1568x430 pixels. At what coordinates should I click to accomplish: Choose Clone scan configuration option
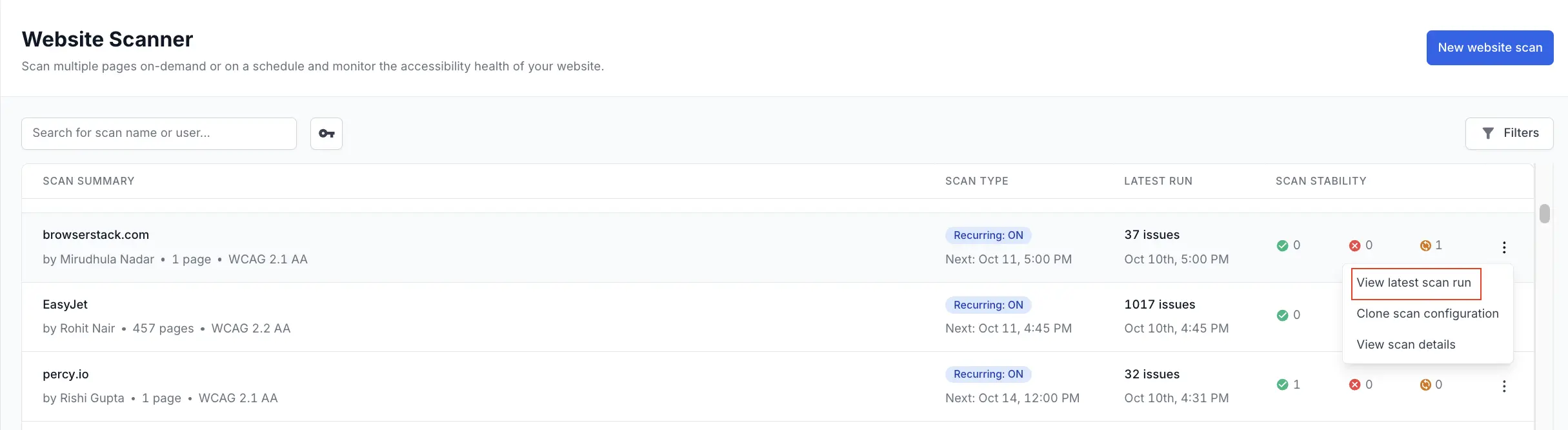[x=1427, y=314]
